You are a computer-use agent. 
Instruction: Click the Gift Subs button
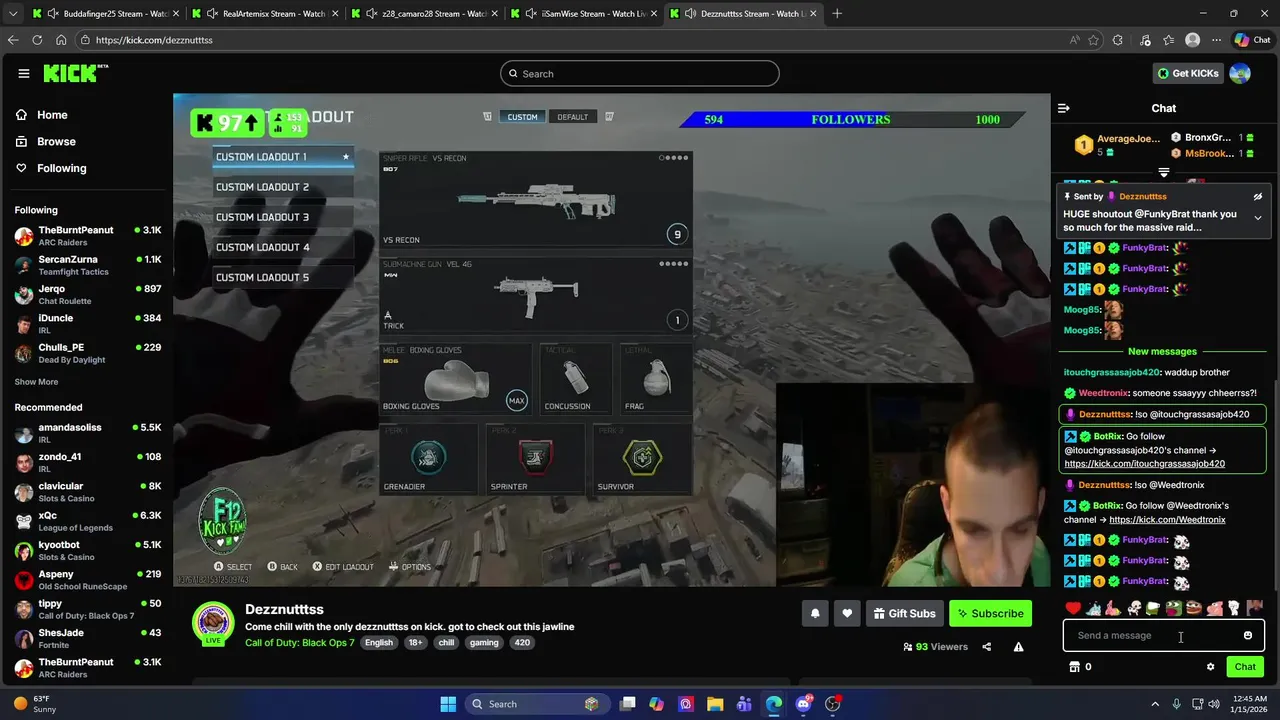[x=904, y=613]
